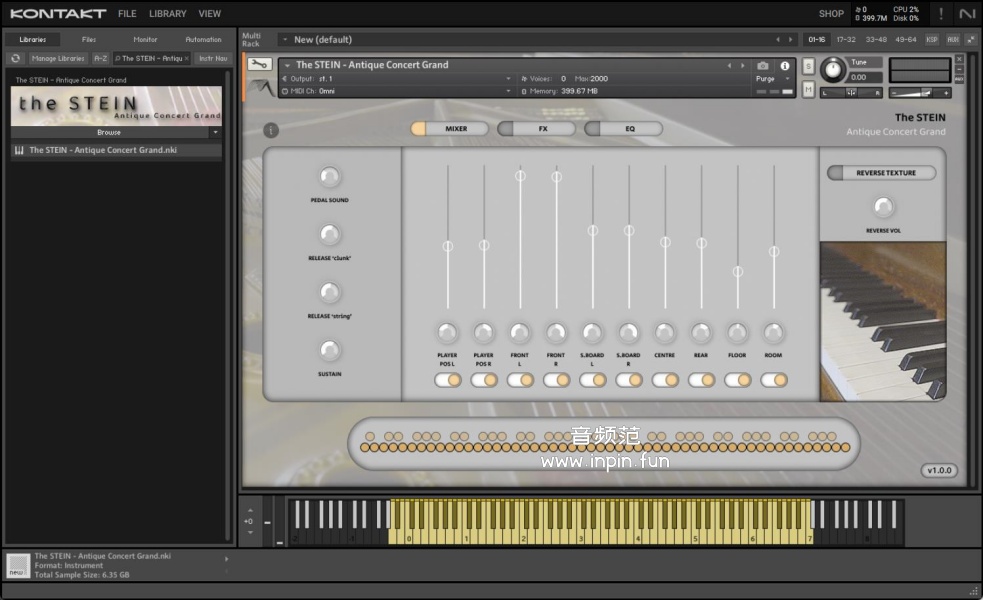Click the snapshot camera icon
Screen dimensions: 983x600
(763, 66)
